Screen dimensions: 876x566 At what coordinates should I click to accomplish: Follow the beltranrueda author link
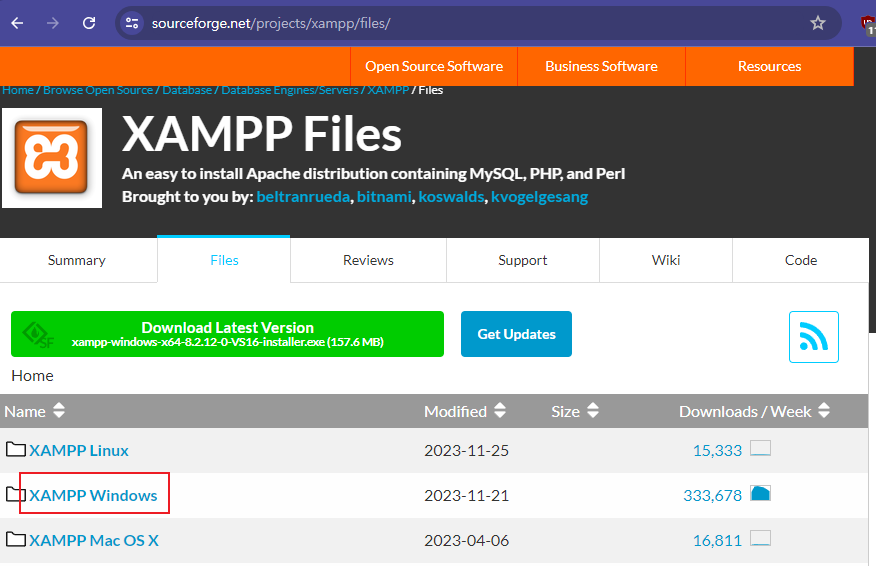coord(303,197)
